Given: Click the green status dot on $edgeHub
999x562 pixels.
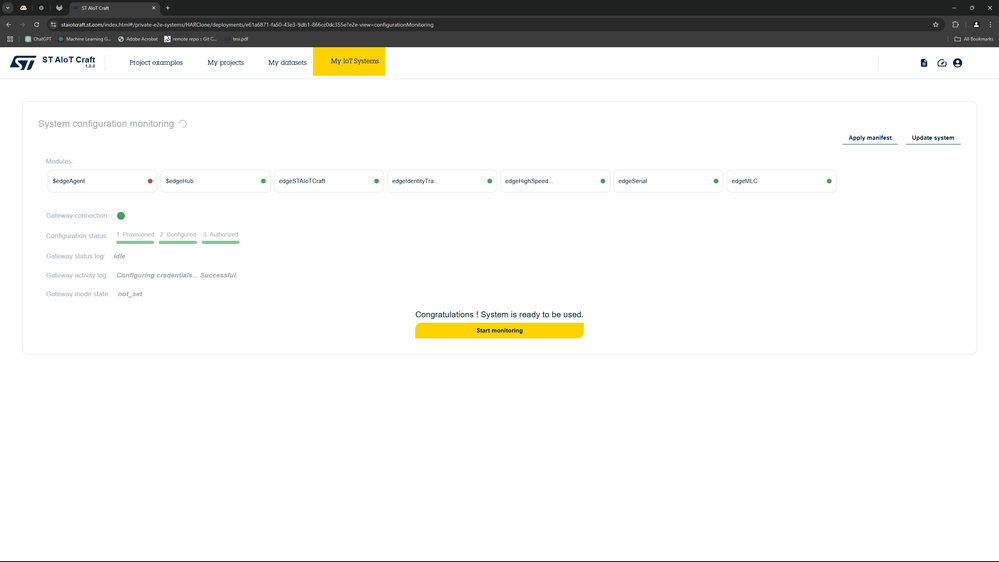Looking at the screenshot, I should click(x=263, y=181).
